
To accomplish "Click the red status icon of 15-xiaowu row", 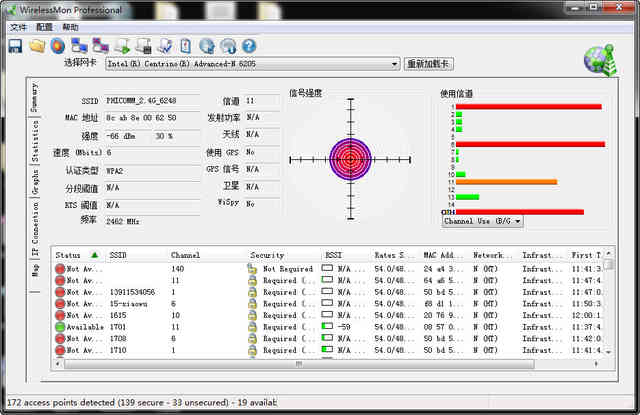I will (60, 304).
